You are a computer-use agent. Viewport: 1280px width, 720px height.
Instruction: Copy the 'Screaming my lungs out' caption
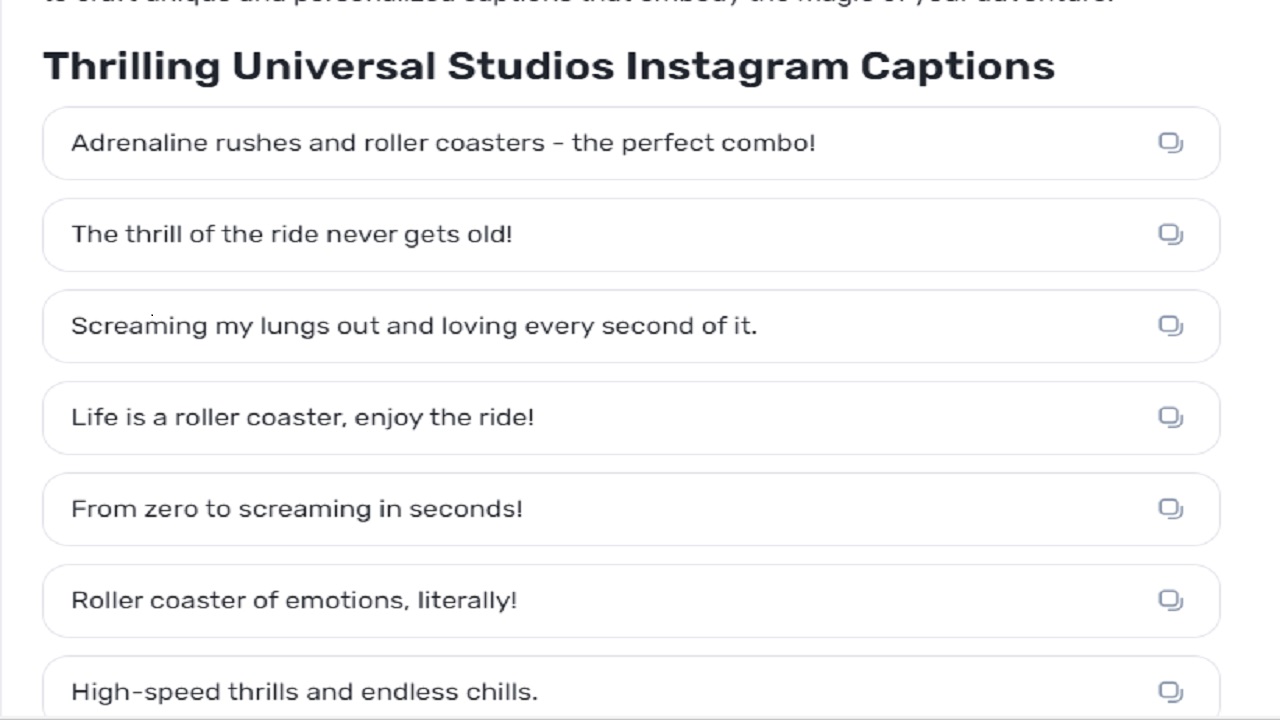1170,326
